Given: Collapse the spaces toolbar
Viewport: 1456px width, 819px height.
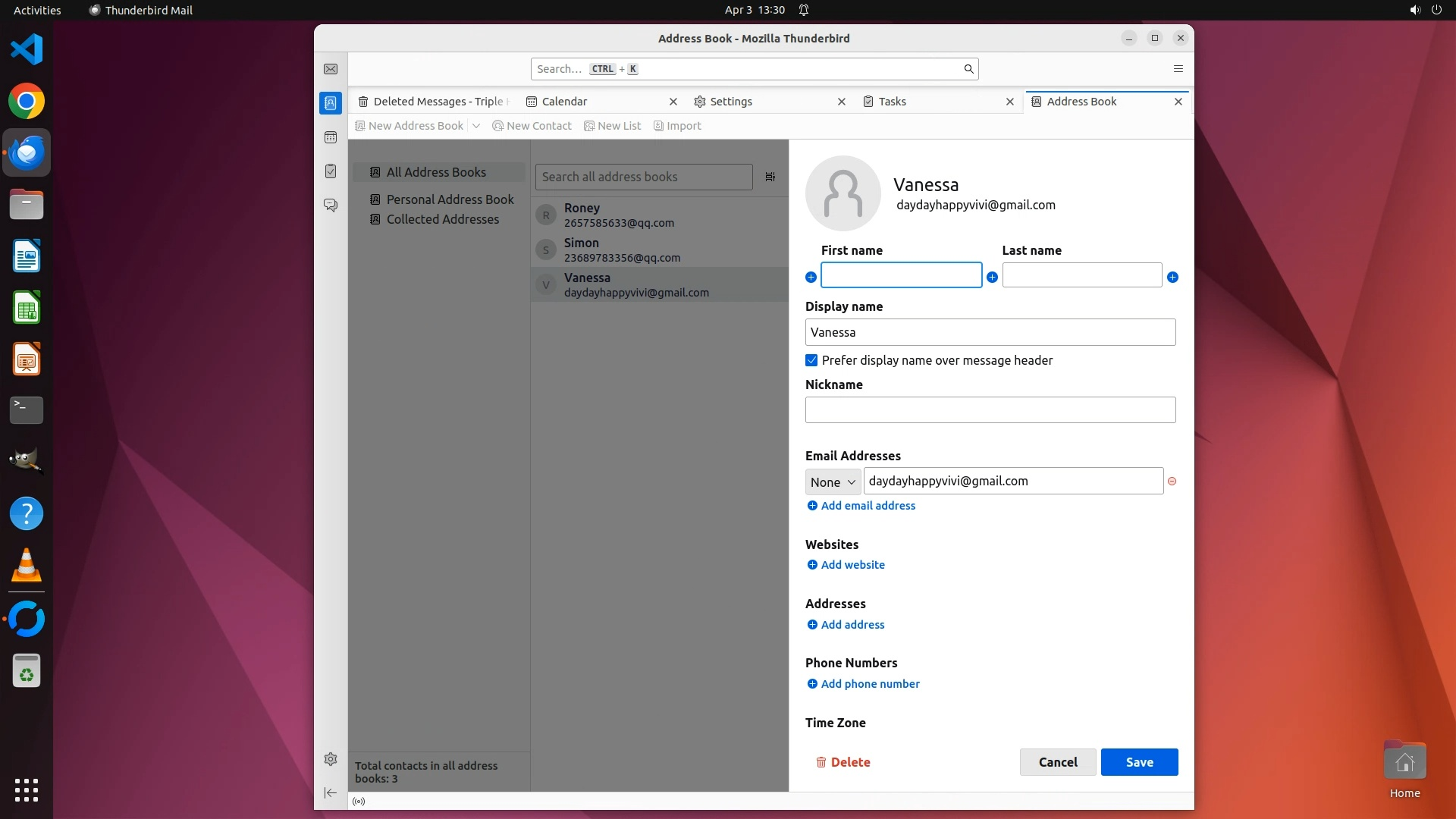Looking at the screenshot, I should coord(331,792).
